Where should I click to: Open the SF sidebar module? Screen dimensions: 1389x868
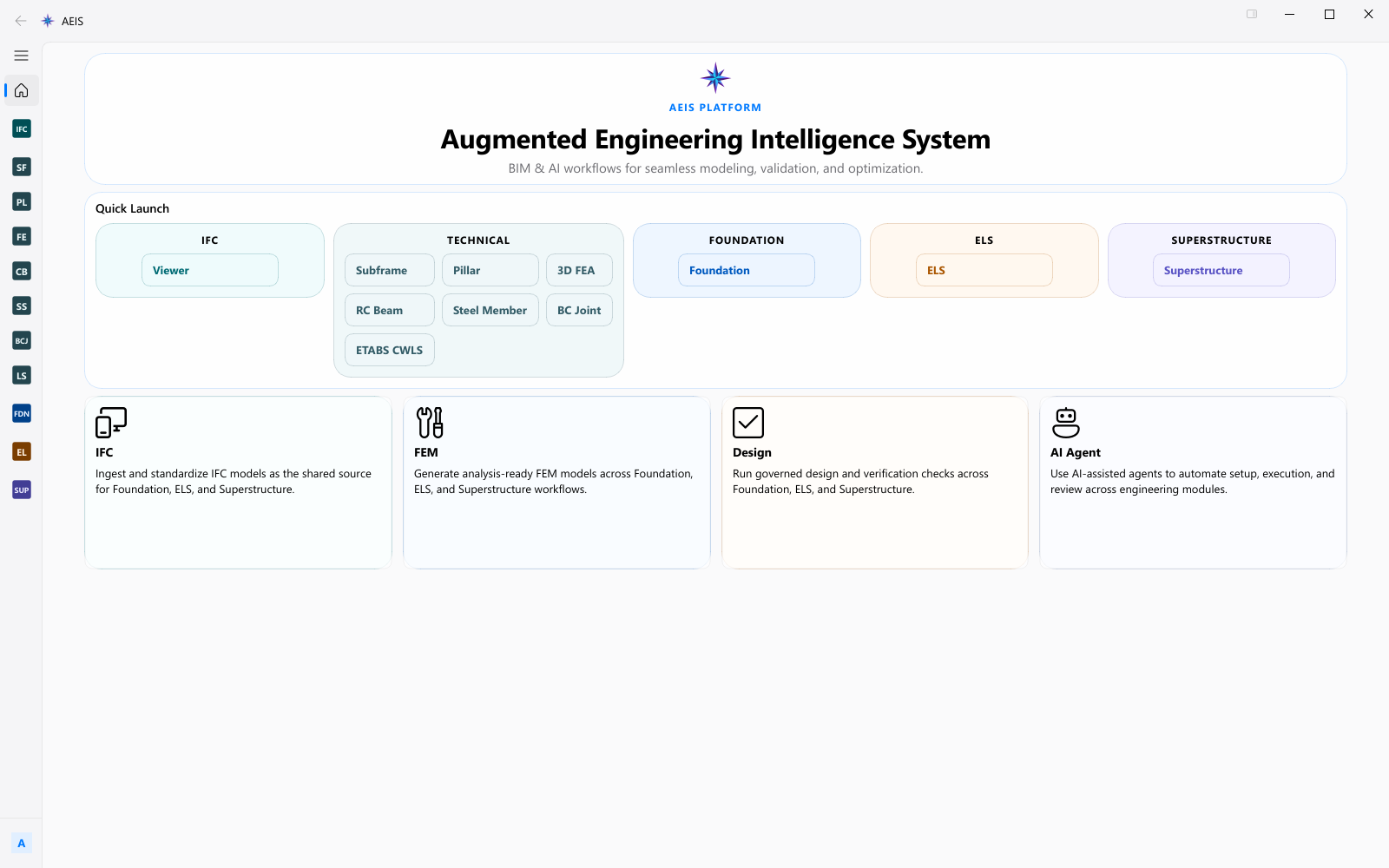click(22, 167)
